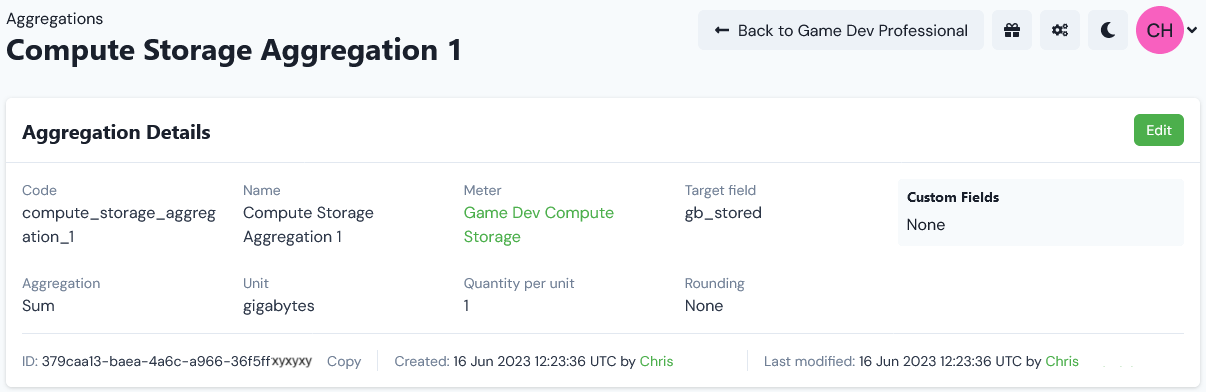Go back to Game Dev Professional

click(841, 30)
